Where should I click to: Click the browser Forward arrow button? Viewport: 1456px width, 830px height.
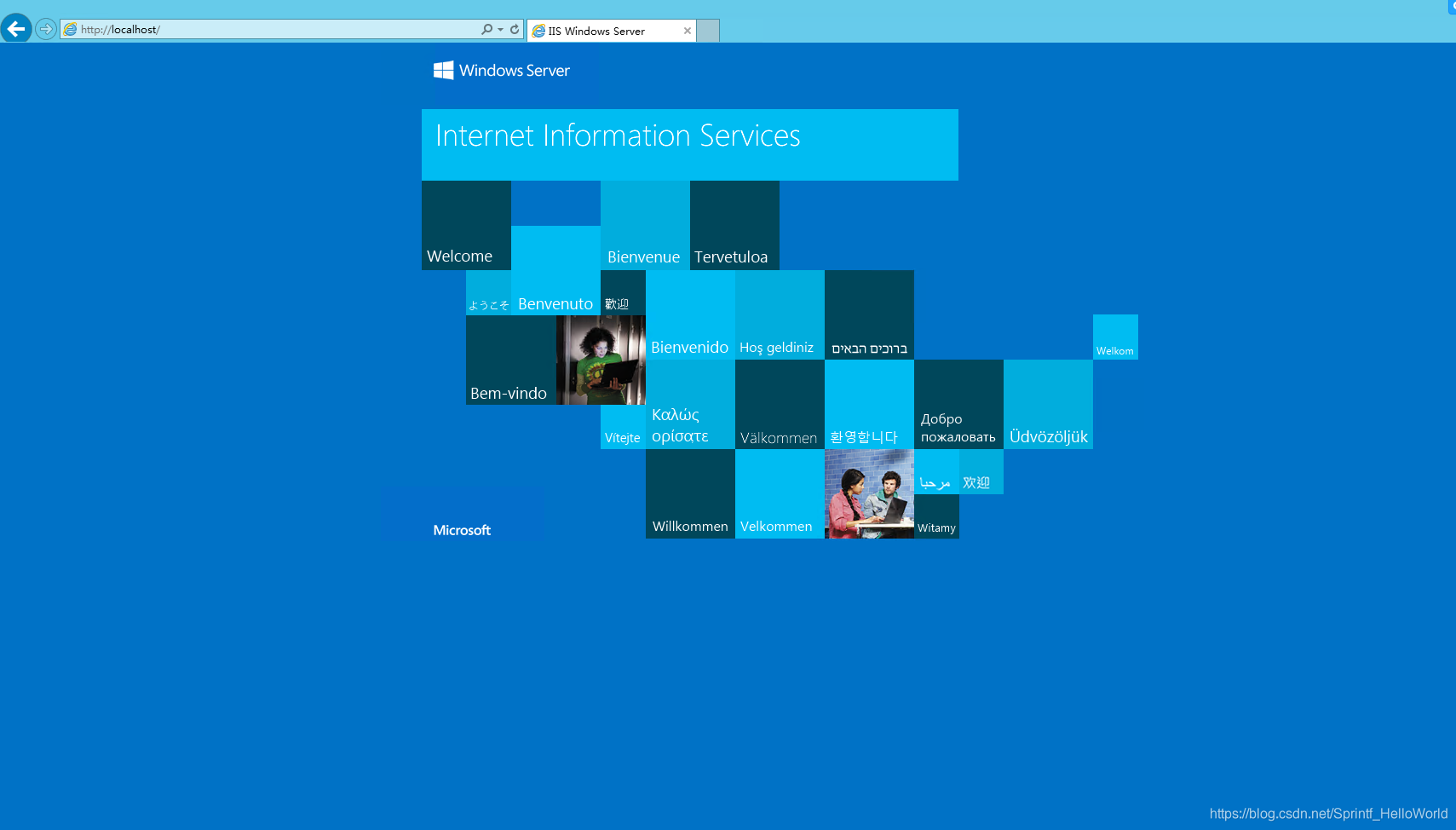pos(46,29)
